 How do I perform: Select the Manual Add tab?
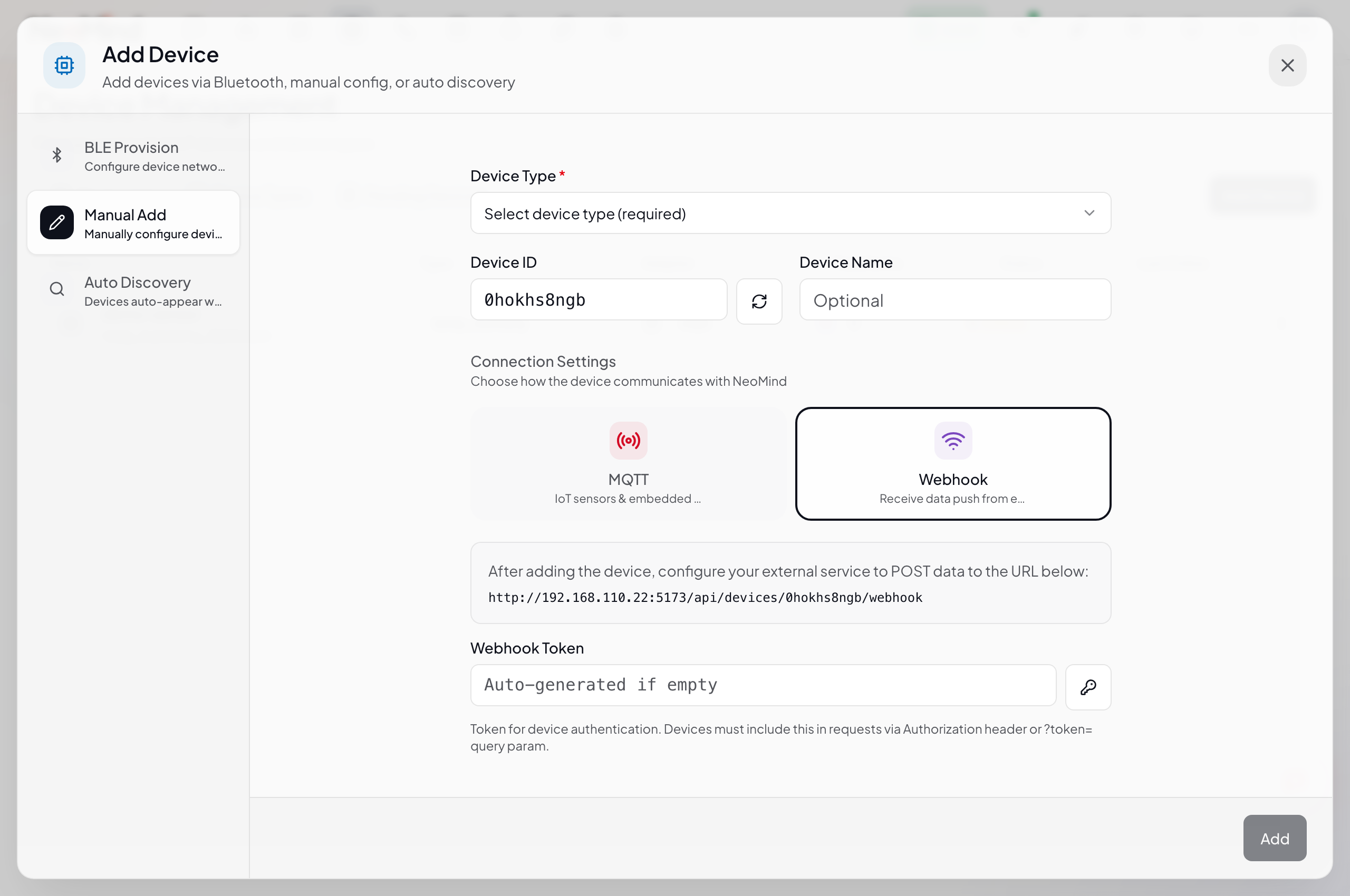pos(133,223)
